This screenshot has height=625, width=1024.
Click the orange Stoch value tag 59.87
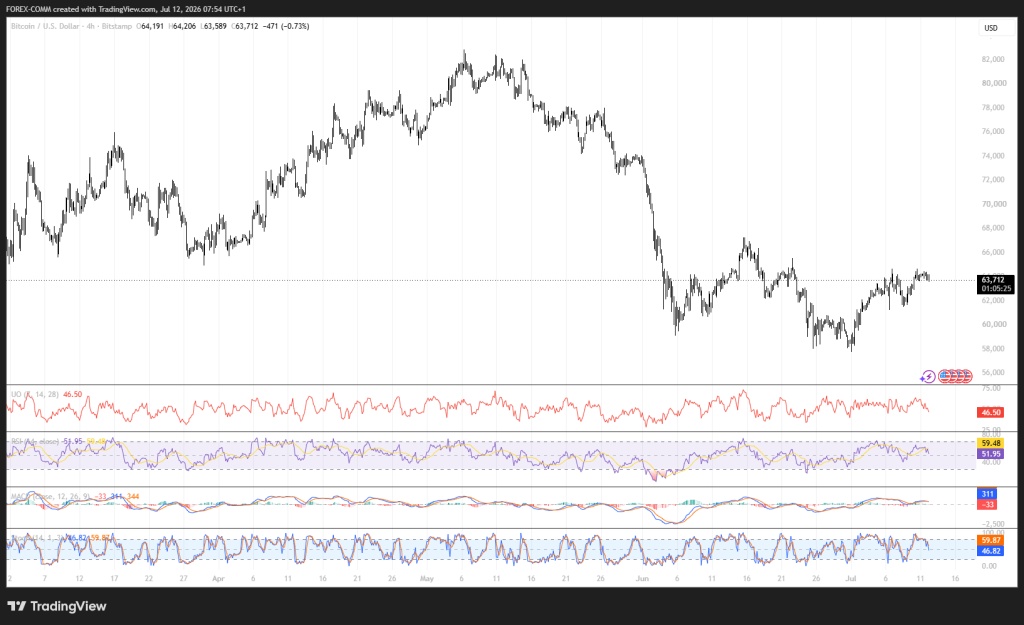click(991, 540)
